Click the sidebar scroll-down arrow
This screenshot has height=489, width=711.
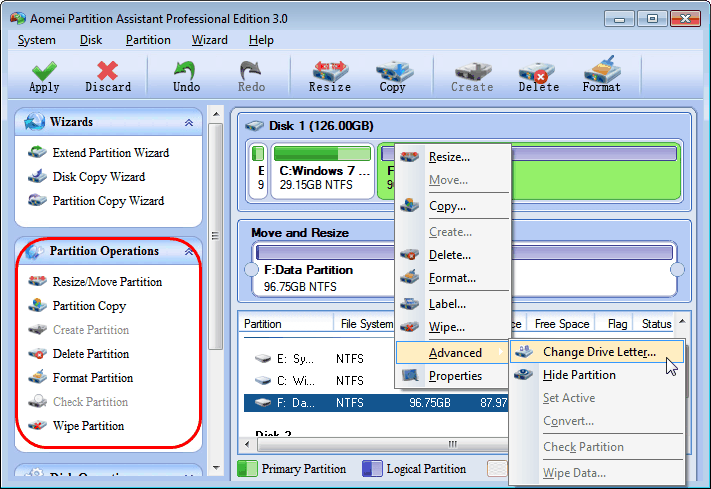(x=216, y=468)
